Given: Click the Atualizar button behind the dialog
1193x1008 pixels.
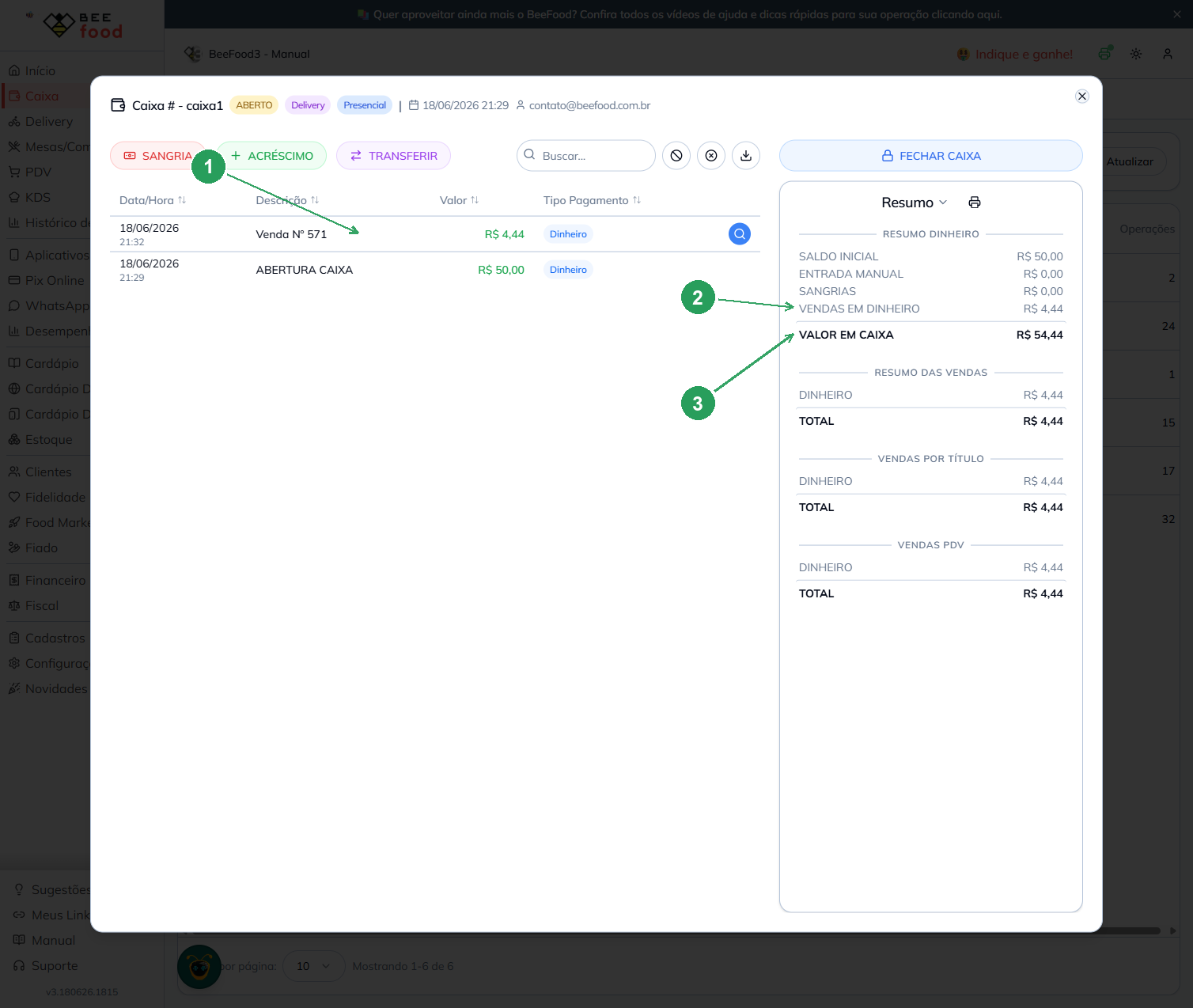Looking at the screenshot, I should (1134, 161).
